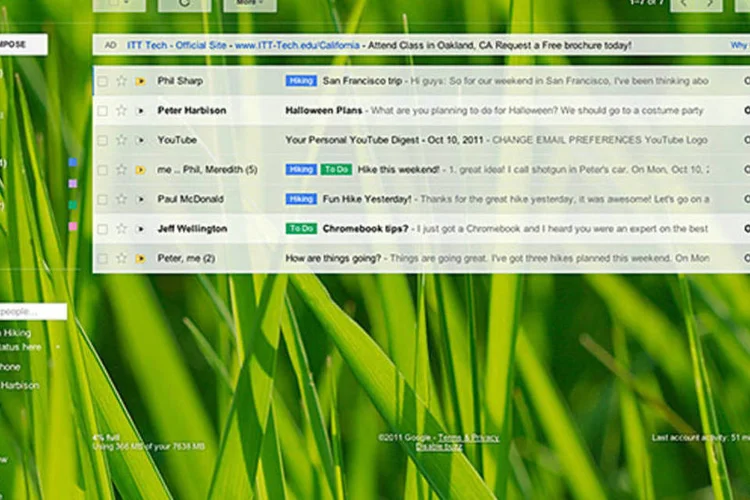Open the Terms & Privacy link
The image size is (750, 500).
(x=468, y=438)
